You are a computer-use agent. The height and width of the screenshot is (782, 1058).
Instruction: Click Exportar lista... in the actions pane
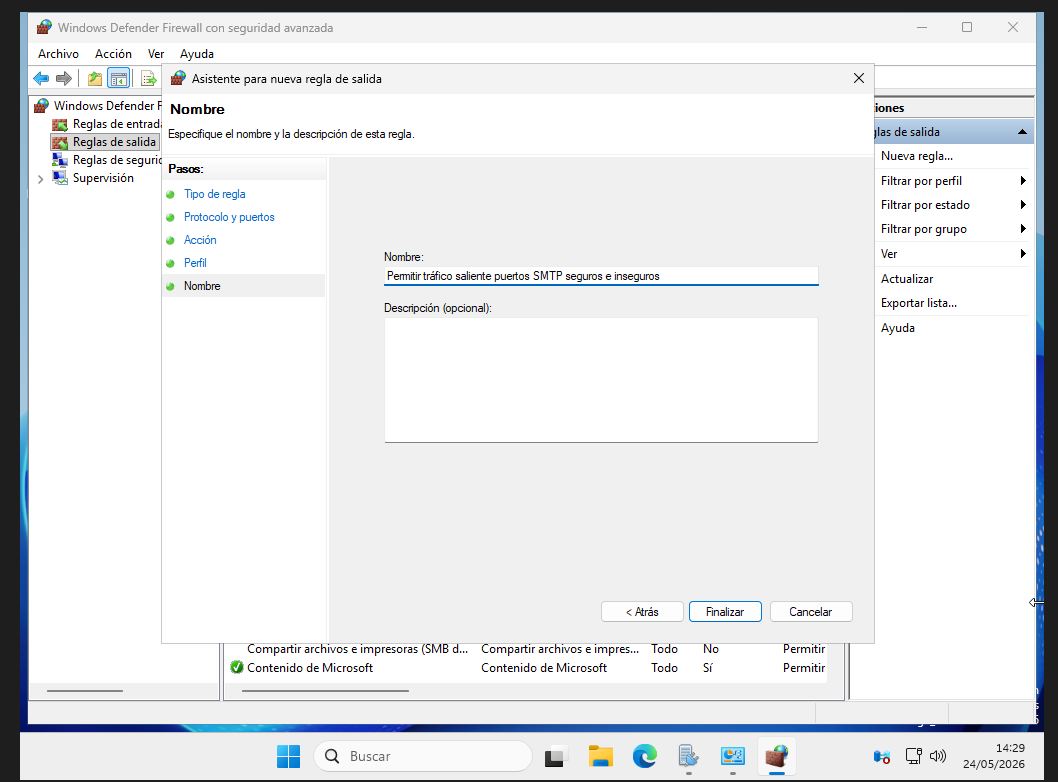(x=918, y=303)
